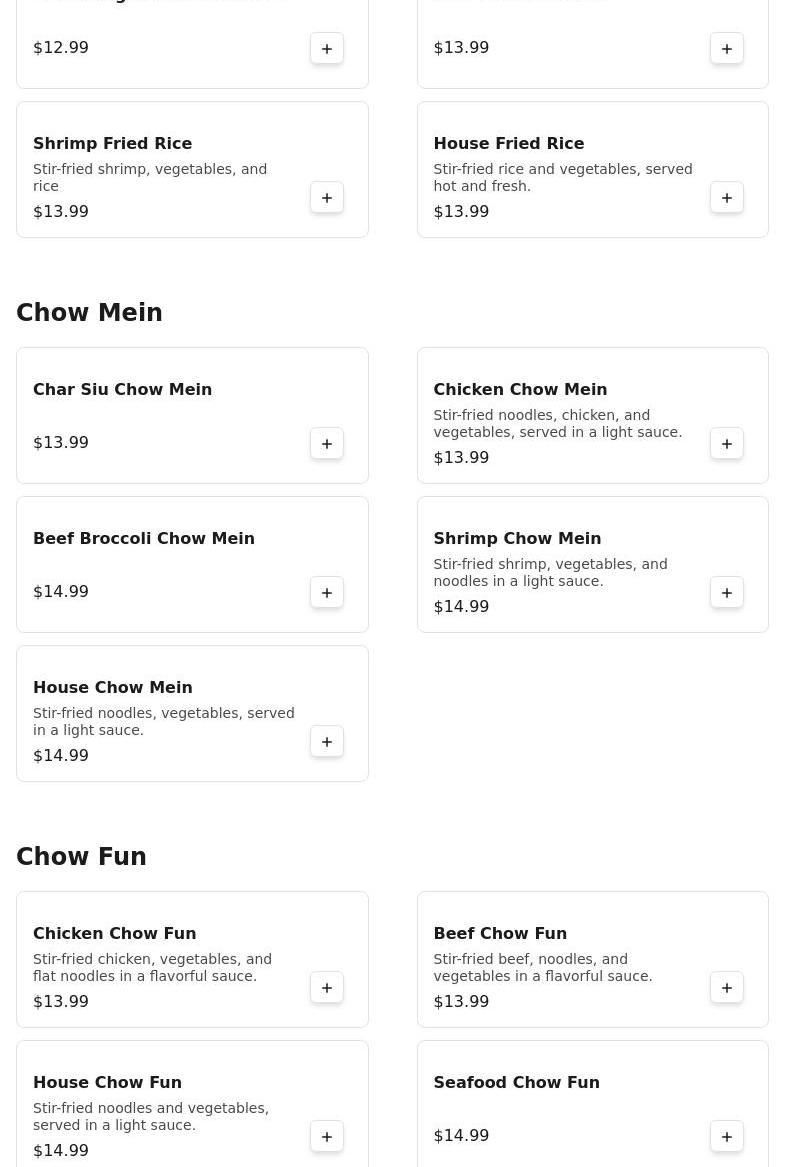Viewport: 785px width, 1167px height.
Task: Add Chicken Chow Fun to cart
Action: click(327, 988)
